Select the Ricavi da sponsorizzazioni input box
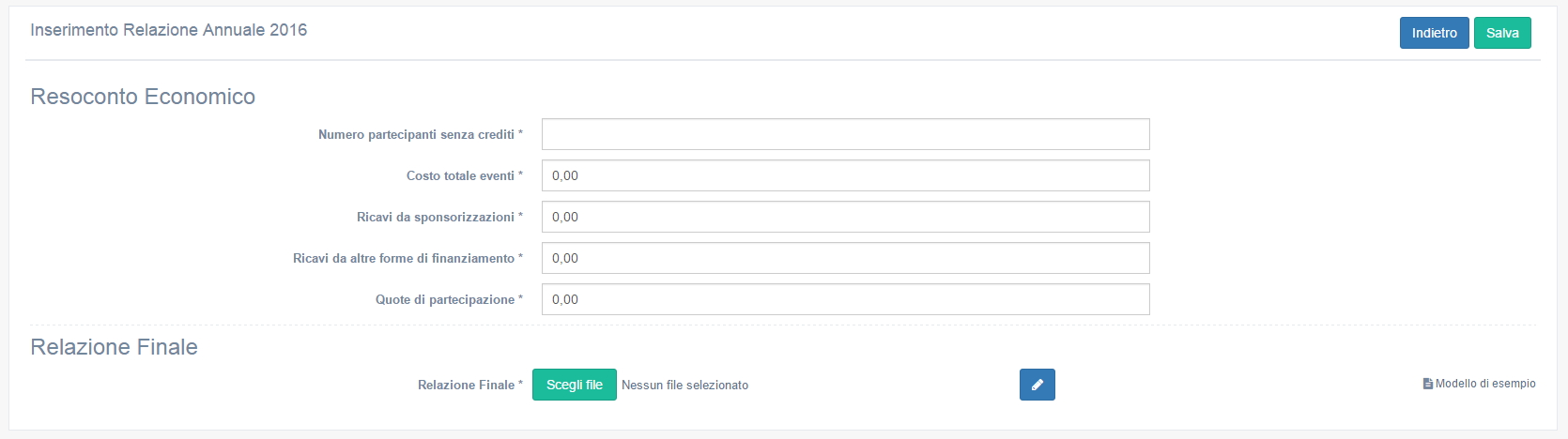Image resolution: width=1568 pixels, height=439 pixels. click(845, 217)
